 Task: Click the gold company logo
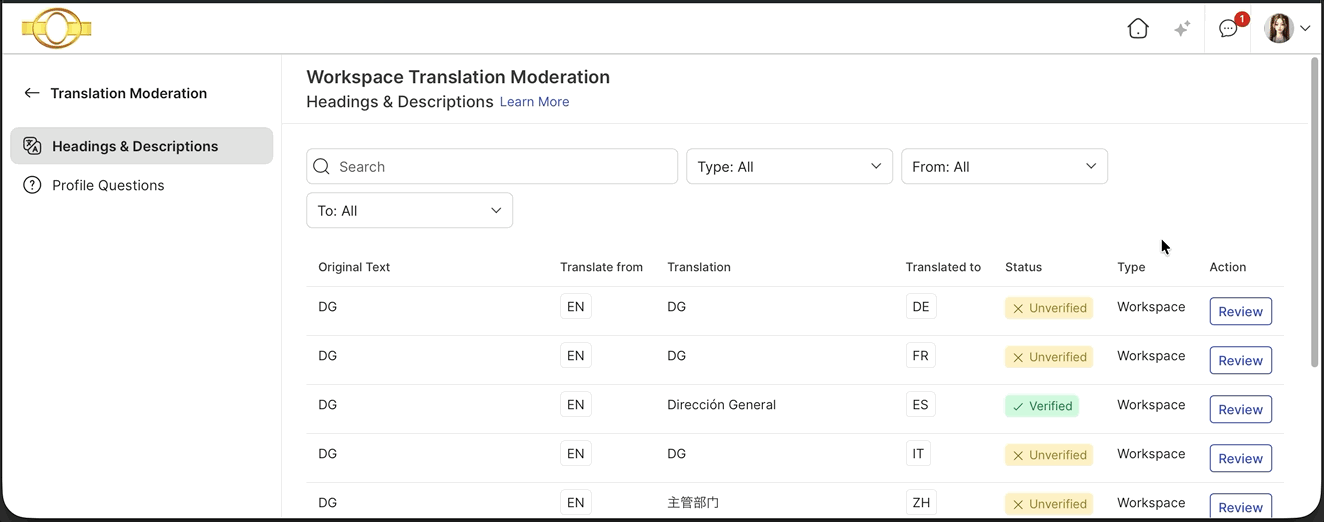57,29
